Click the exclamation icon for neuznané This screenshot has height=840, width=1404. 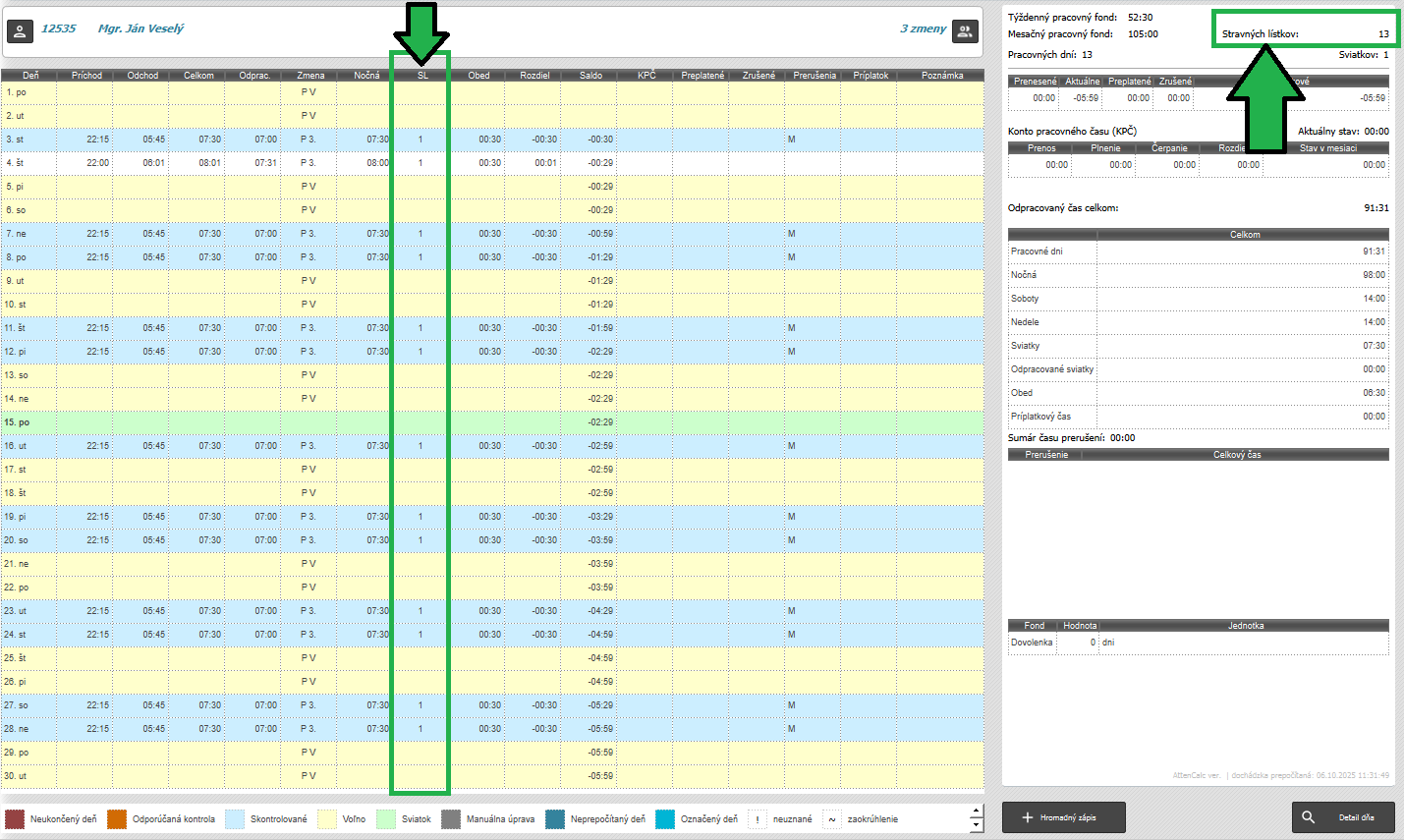click(x=758, y=819)
